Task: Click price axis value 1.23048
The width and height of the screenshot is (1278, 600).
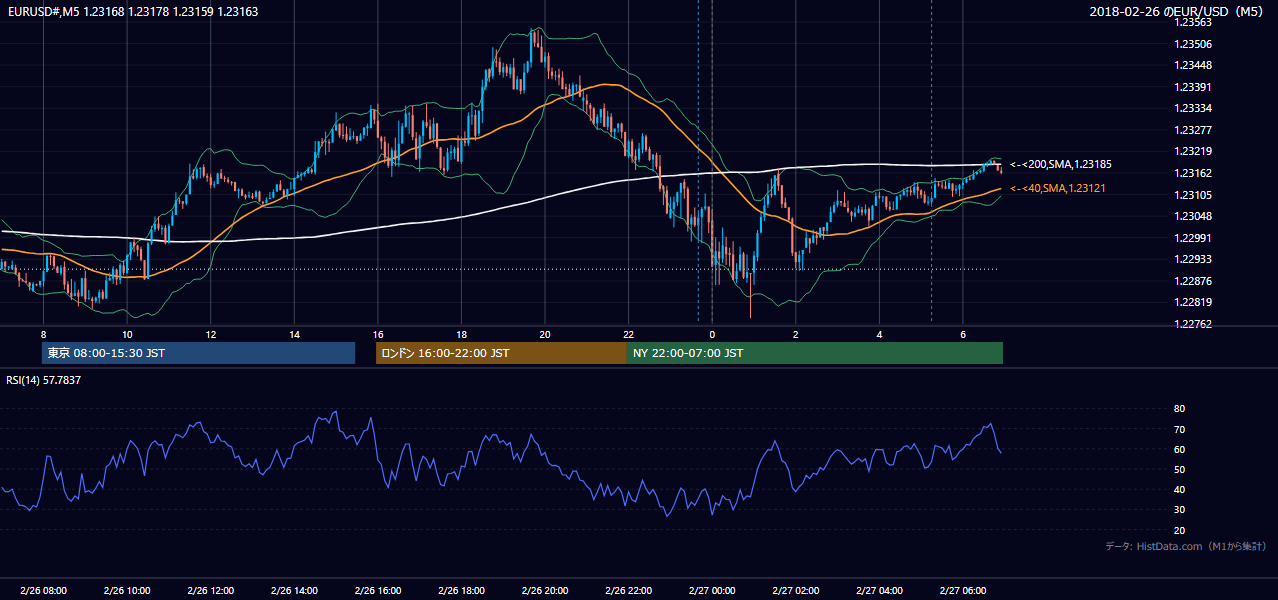Action: 1192,216
